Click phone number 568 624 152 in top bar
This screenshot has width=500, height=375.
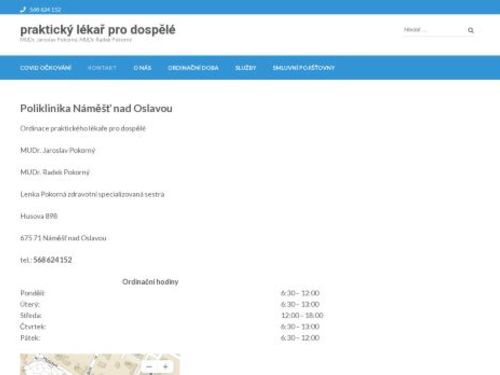(x=45, y=10)
